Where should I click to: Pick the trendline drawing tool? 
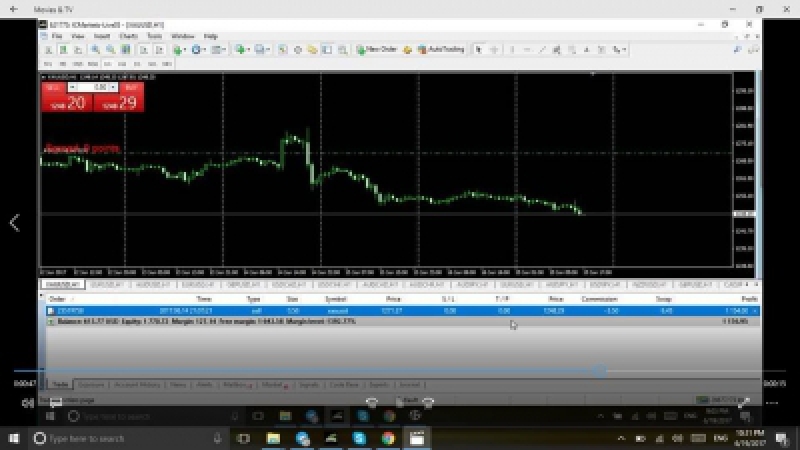pos(542,50)
